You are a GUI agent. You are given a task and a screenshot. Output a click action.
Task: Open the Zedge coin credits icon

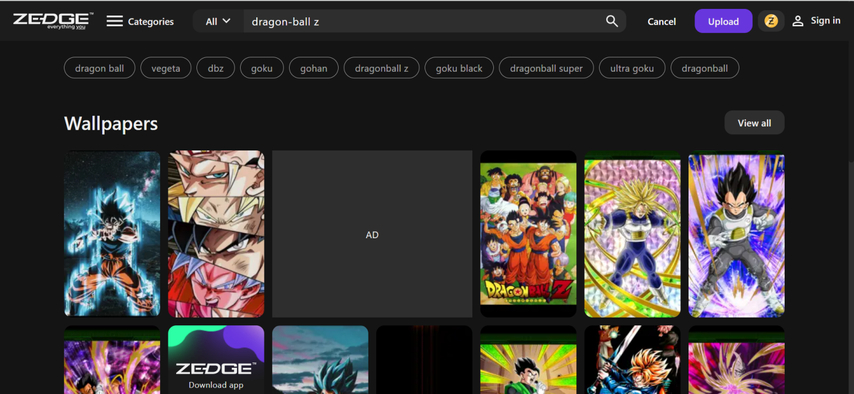click(771, 21)
